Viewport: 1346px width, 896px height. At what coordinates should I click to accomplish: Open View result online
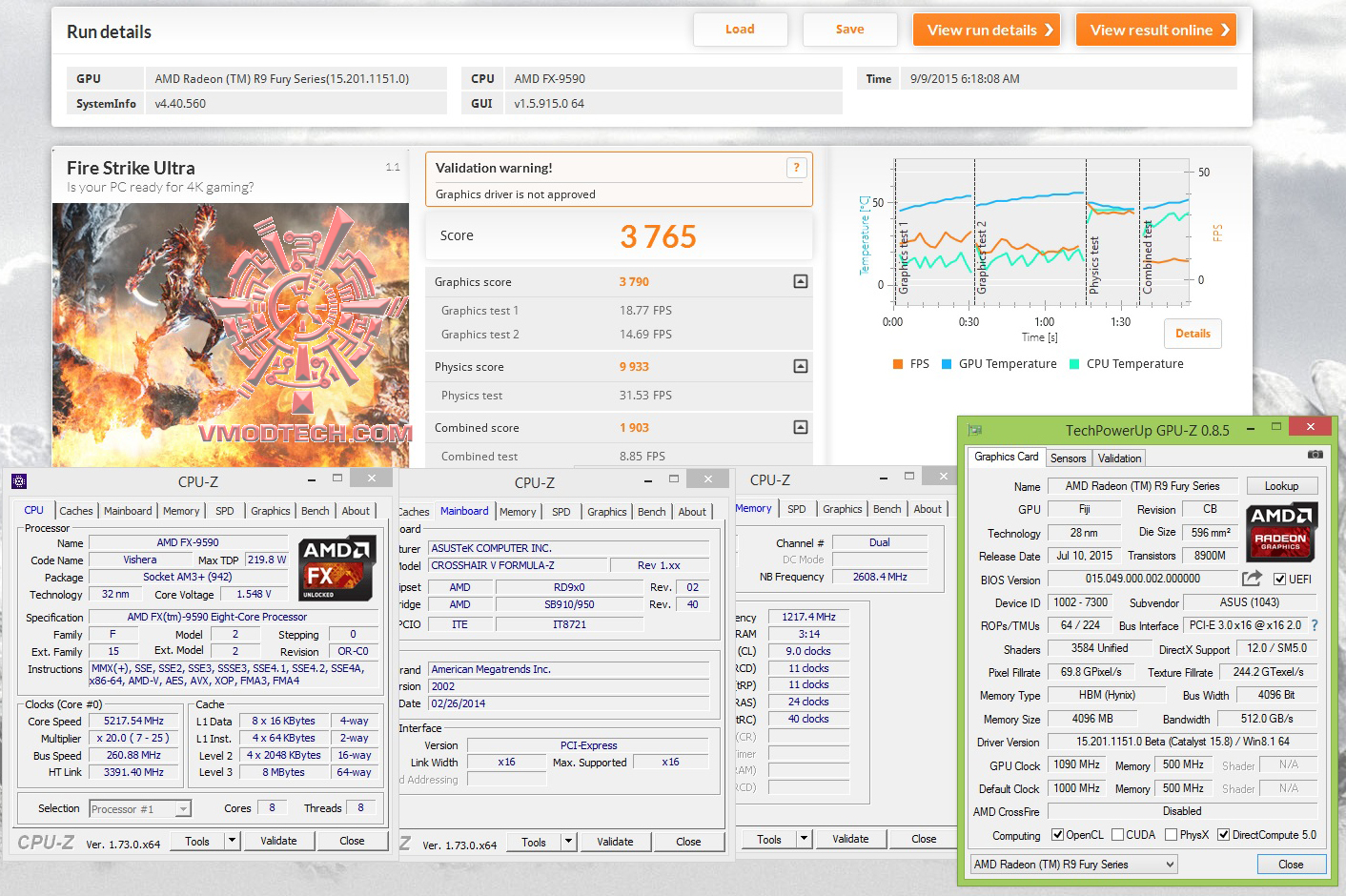[1156, 30]
